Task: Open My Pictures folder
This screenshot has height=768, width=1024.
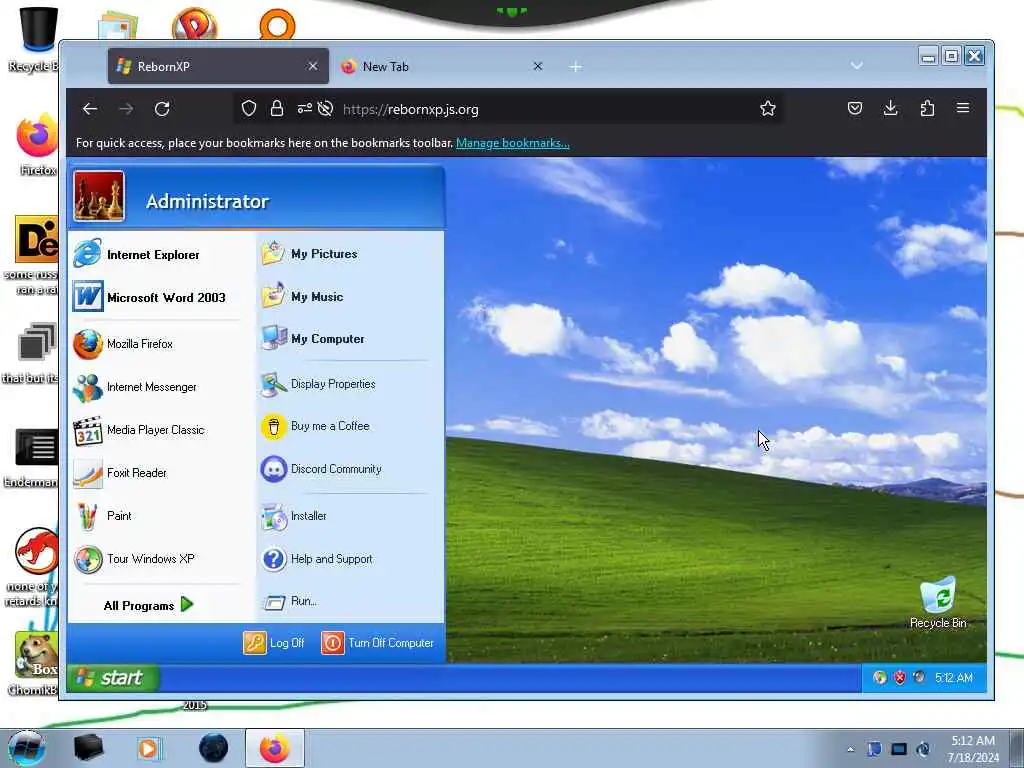Action: pos(310,253)
